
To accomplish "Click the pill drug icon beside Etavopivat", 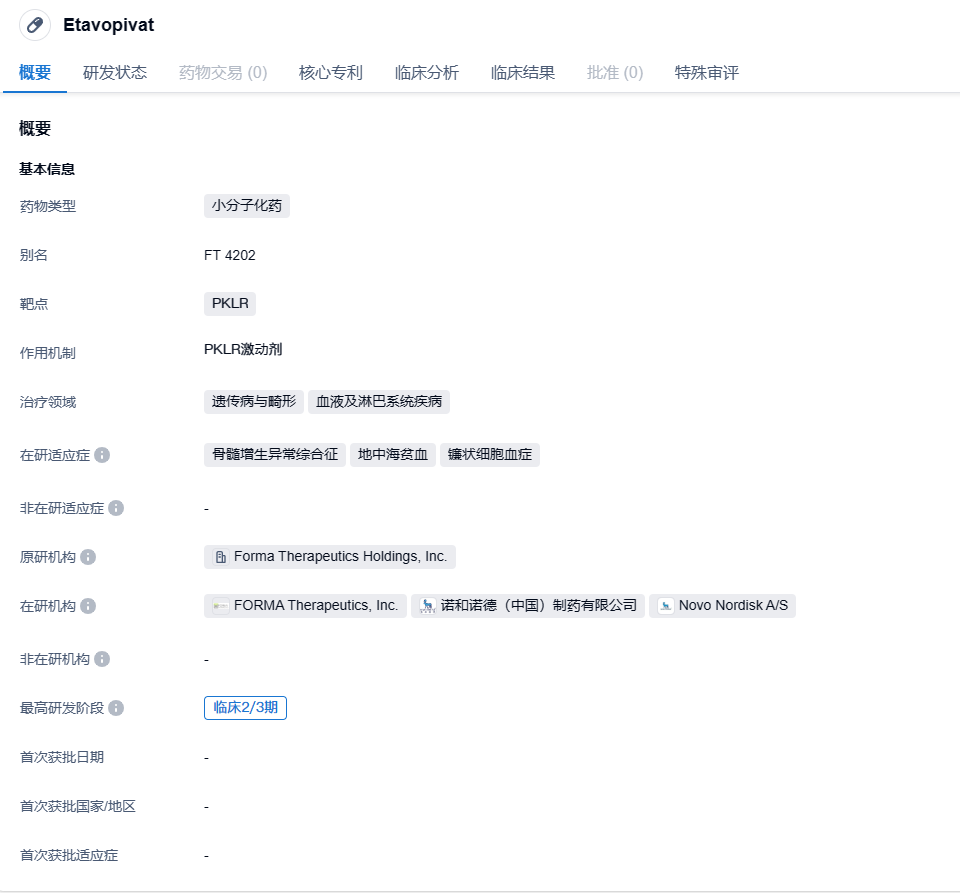I will (35, 25).
